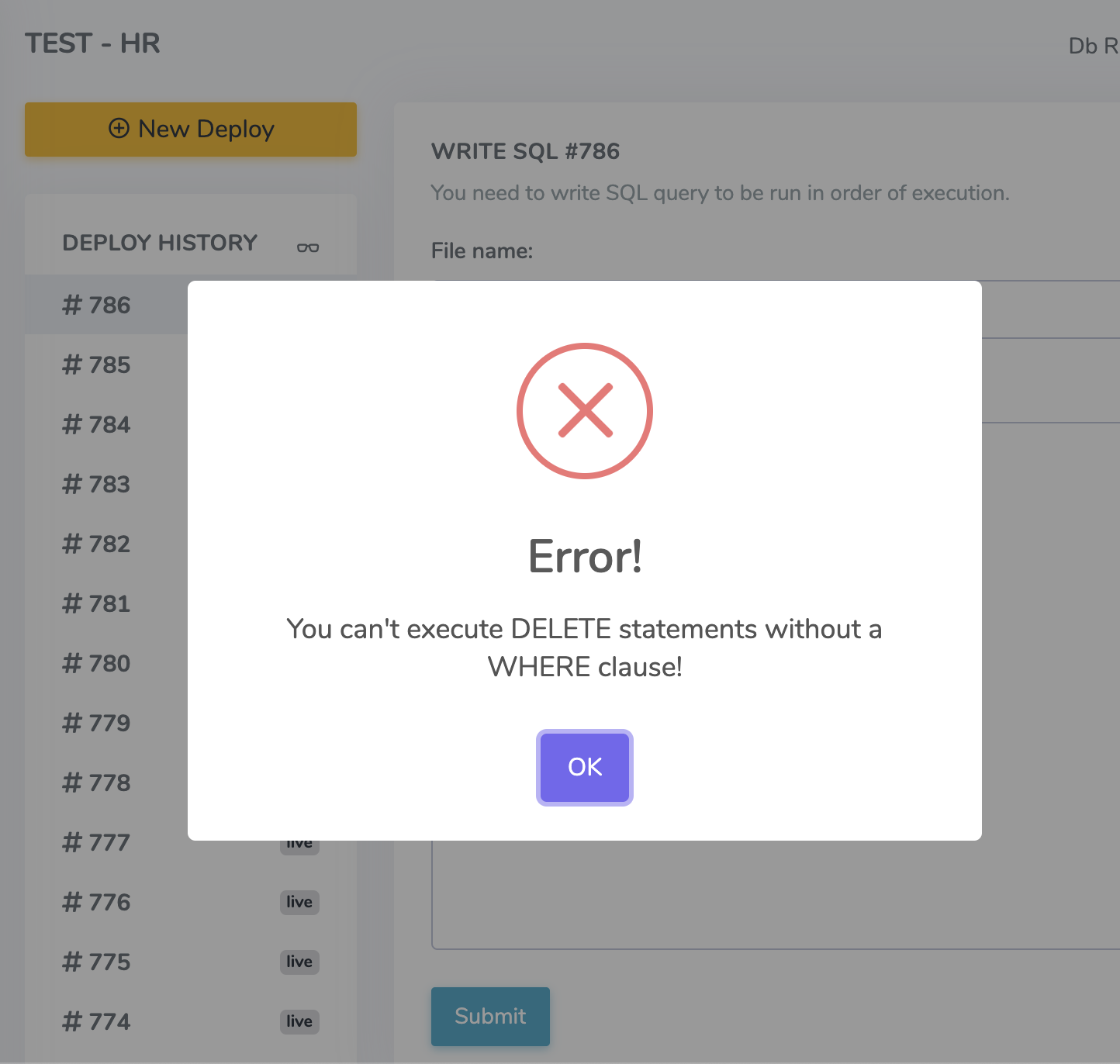Open deploy #786 in history

click(x=97, y=305)
